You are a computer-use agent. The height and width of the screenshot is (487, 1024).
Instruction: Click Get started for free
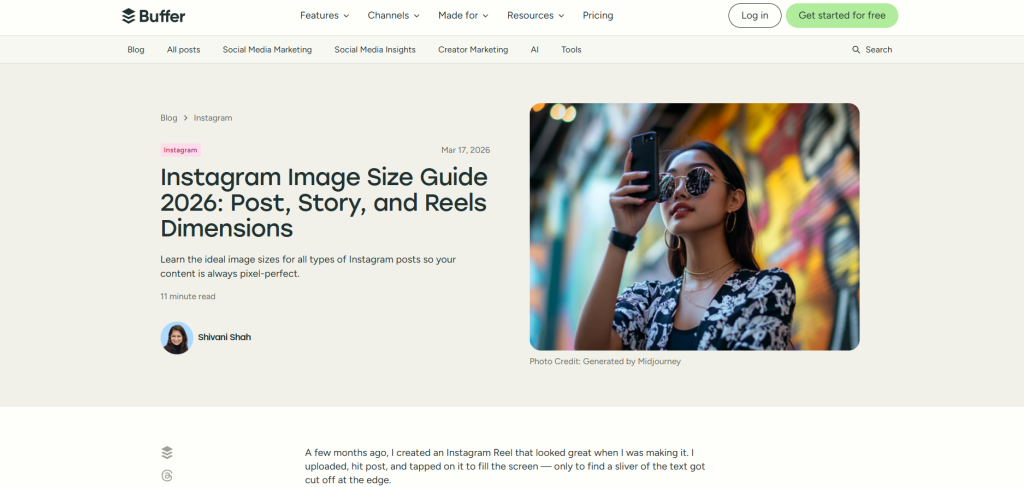click(842, 16)
